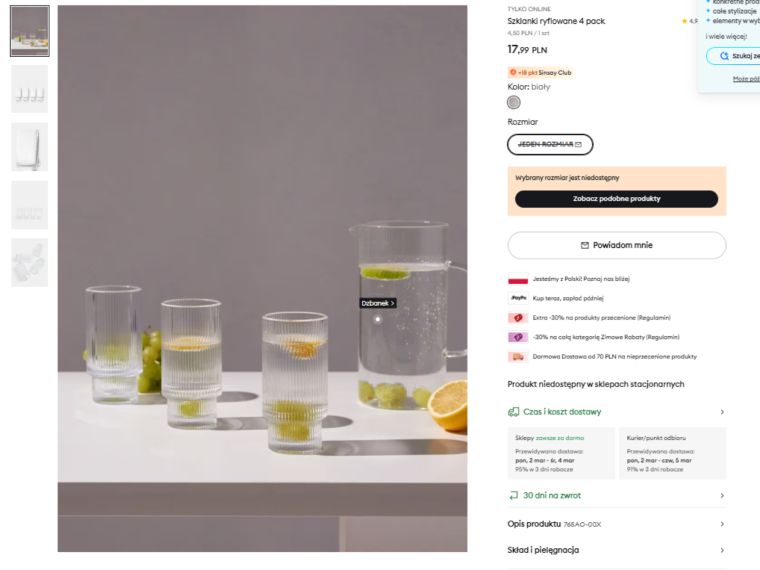Expand the Opis produktu section
Screen dimensions: 760x570
pyautogui.click(x=616, y=524)
